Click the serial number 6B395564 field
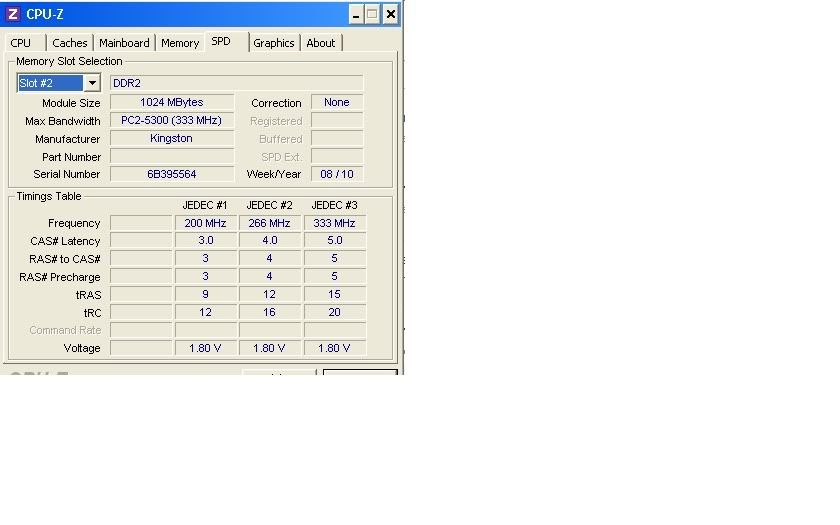Image resolution: width=840 pixels, height=525 pixels. click(171, 174)
